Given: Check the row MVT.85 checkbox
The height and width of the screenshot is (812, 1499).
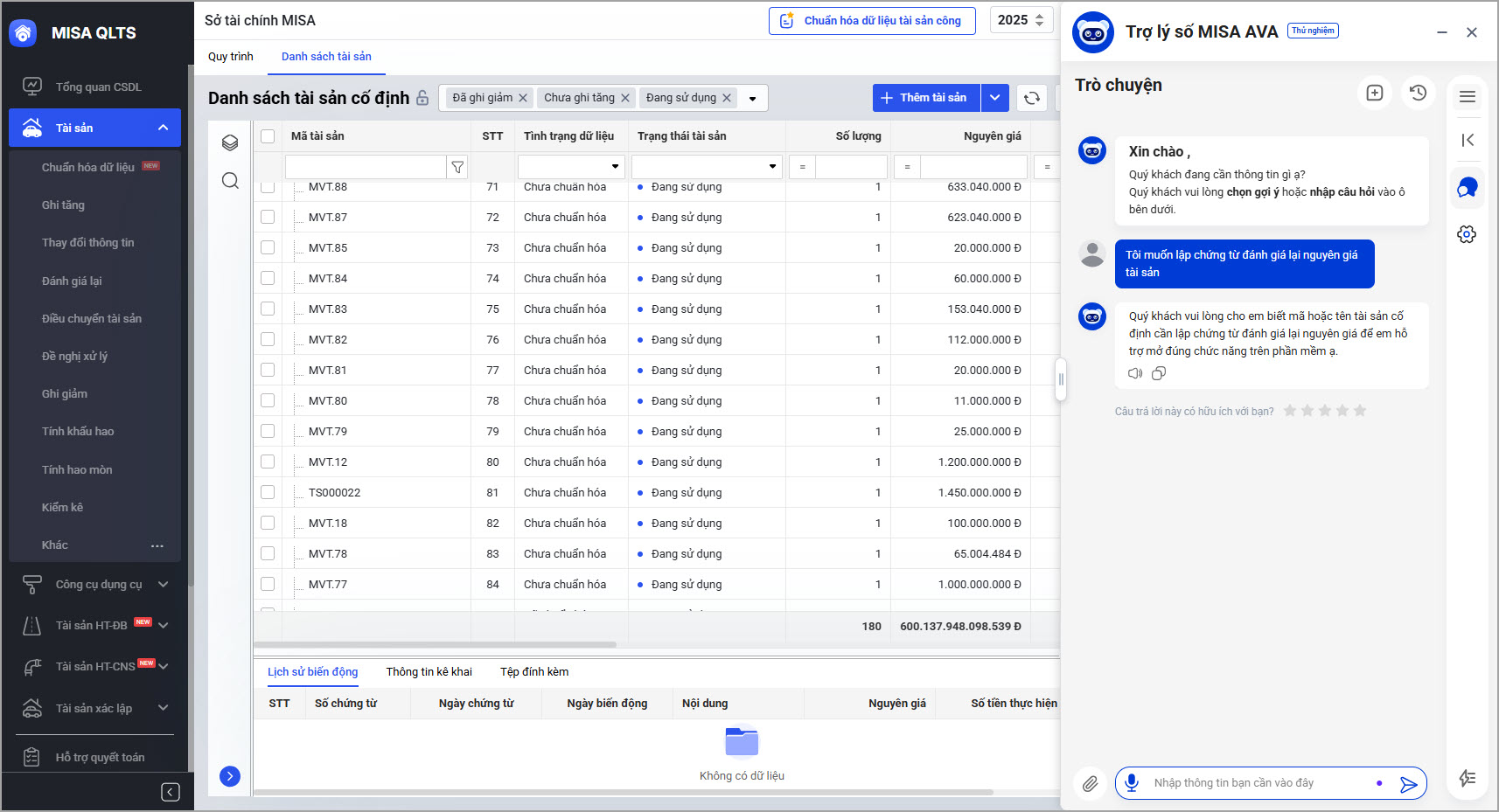Looking at the screenshot, I should coord(268,247).
